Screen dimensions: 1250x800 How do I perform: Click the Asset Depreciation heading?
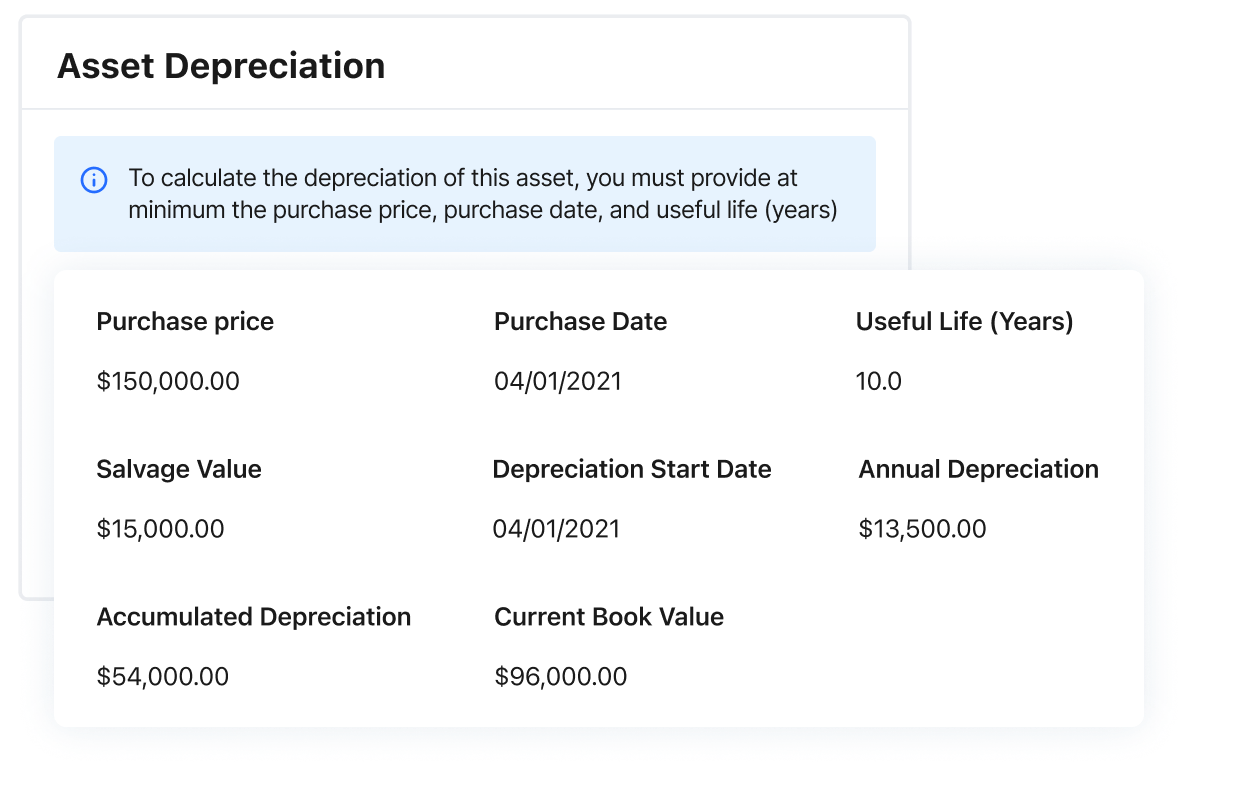pyautogui.click(x=221, y=66)
